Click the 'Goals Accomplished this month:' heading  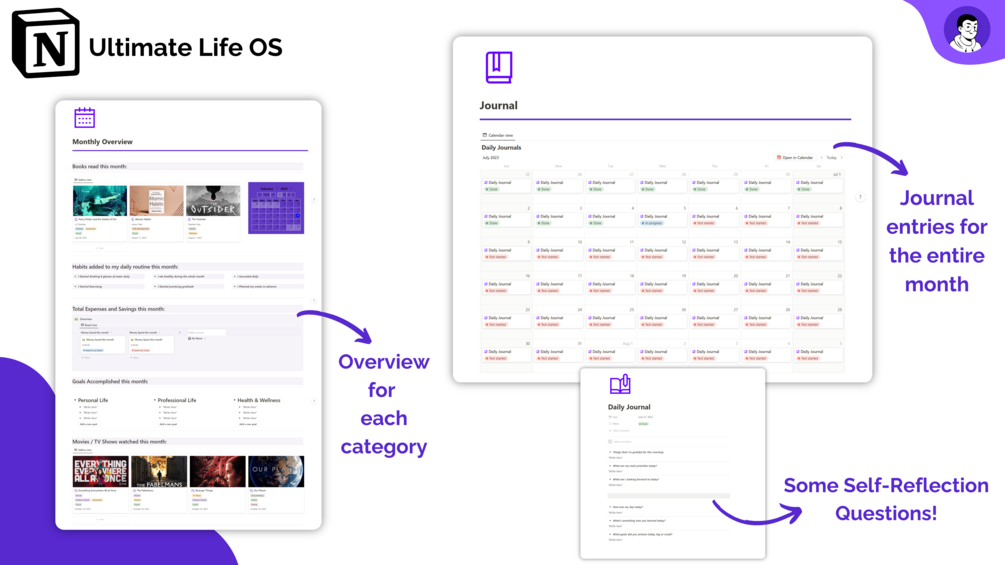point(110,381)
